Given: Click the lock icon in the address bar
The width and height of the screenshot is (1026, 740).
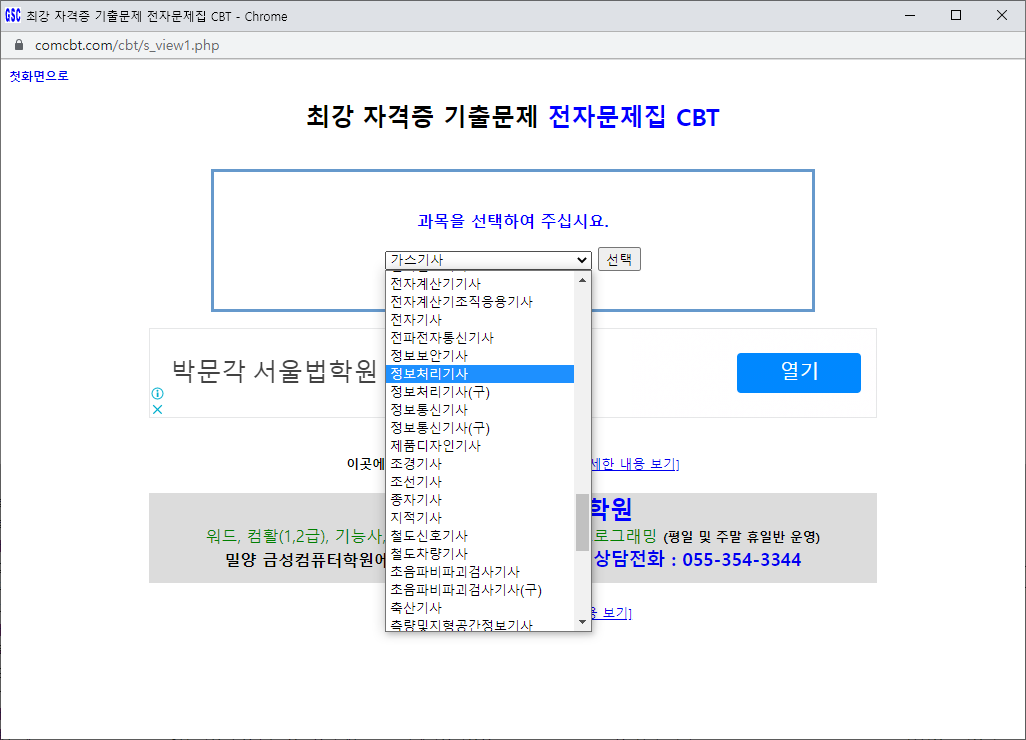Looking at the screenshot, I should 18,45.
